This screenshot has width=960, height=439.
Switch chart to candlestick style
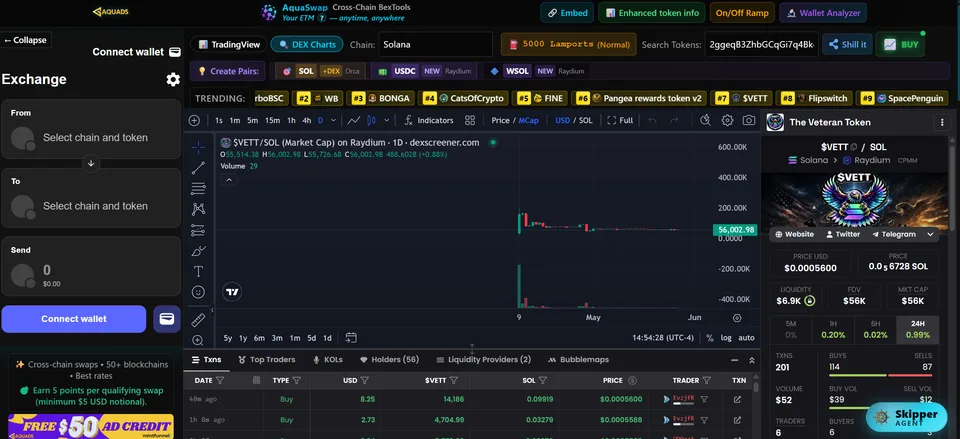pos(371,121)
